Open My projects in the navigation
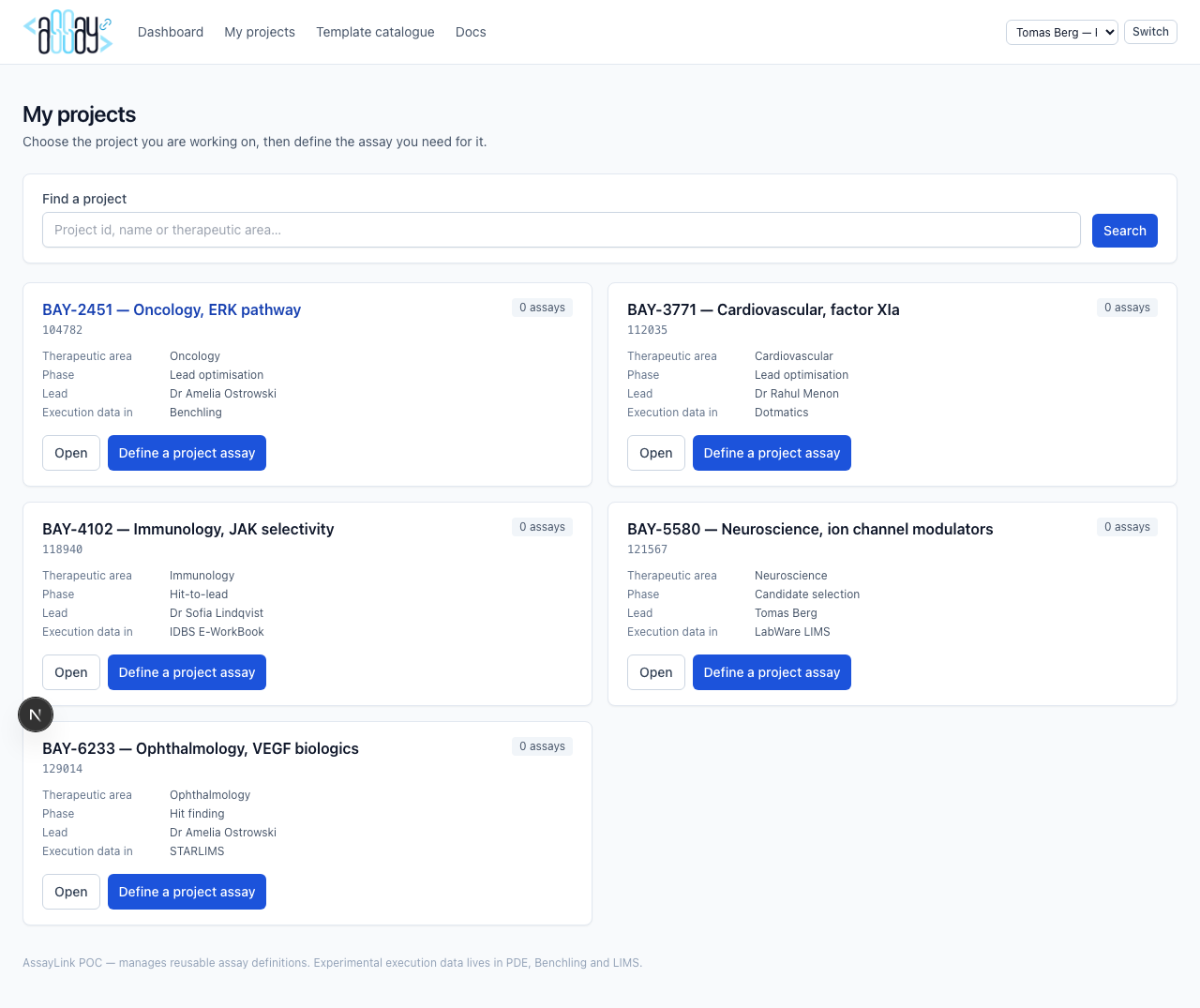Image resolution: width=1200 pixels, height=1008 pixels. point(260,32)
